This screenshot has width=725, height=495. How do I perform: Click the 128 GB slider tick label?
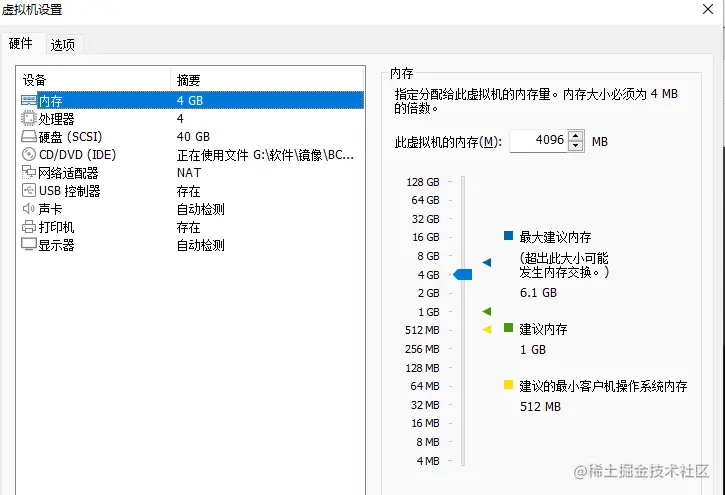pos(423,182)
